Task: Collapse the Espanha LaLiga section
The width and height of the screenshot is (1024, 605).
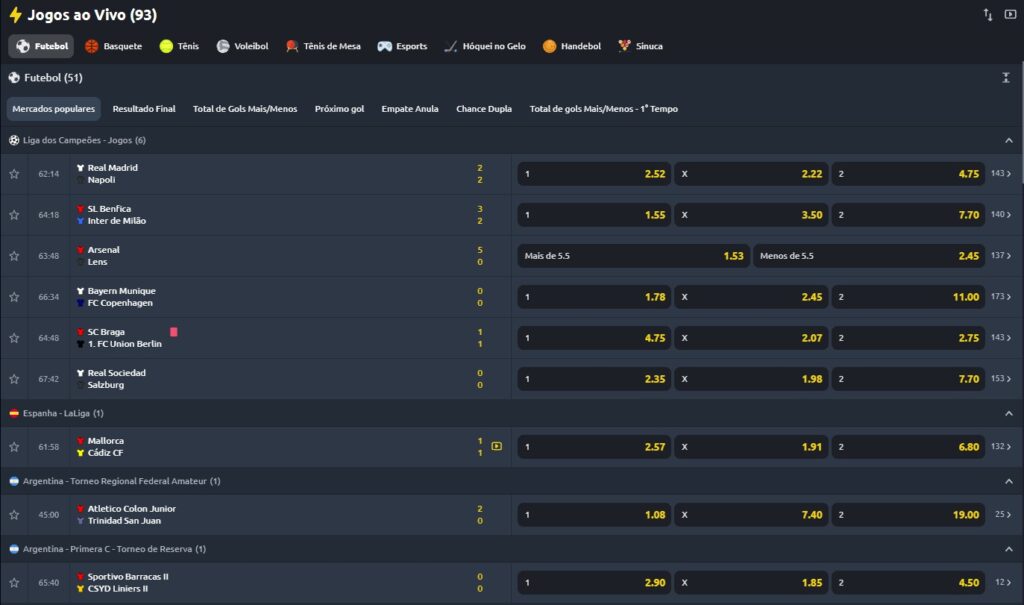Action: coord(1007,413)
